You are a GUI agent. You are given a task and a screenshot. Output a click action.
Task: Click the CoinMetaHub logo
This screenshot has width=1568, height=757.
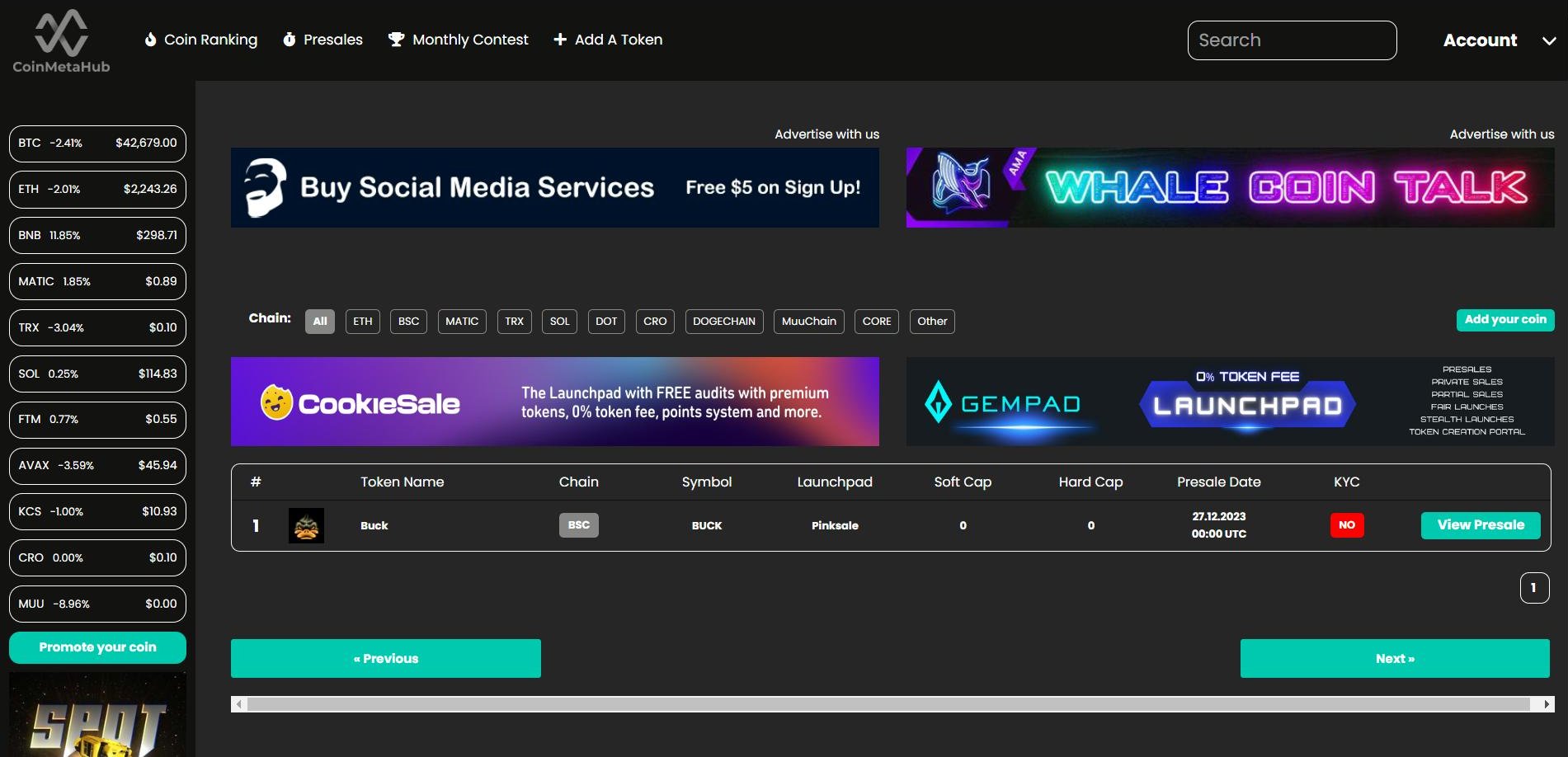coord(61,41)
